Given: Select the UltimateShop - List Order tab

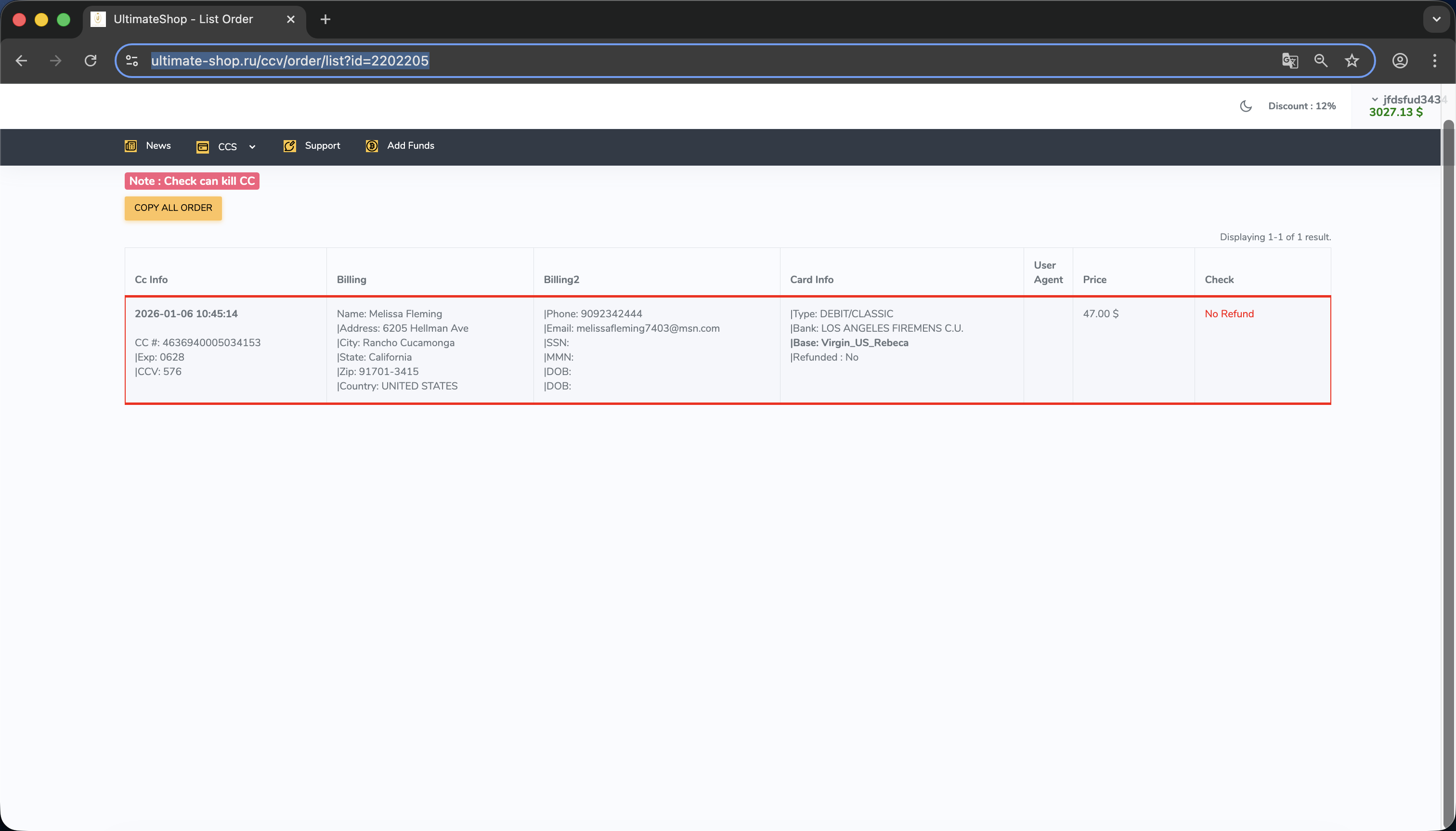Looking at the screenshot, I should (x=182, y=19).
